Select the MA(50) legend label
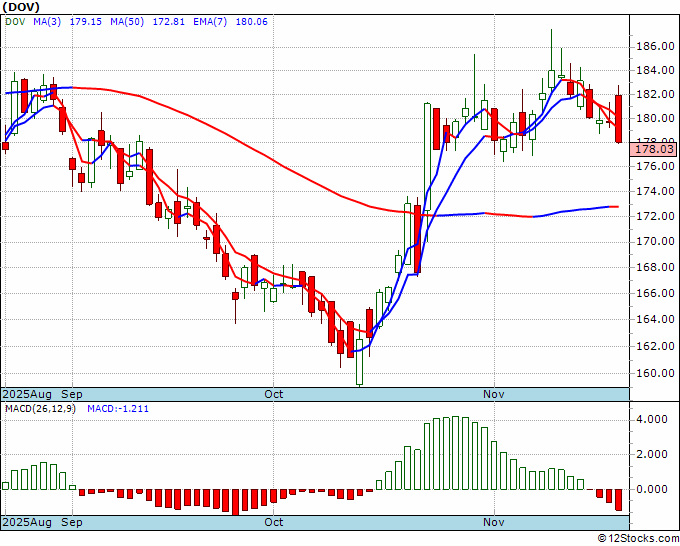Screen dimensions: 680x546 pos(127,22)
